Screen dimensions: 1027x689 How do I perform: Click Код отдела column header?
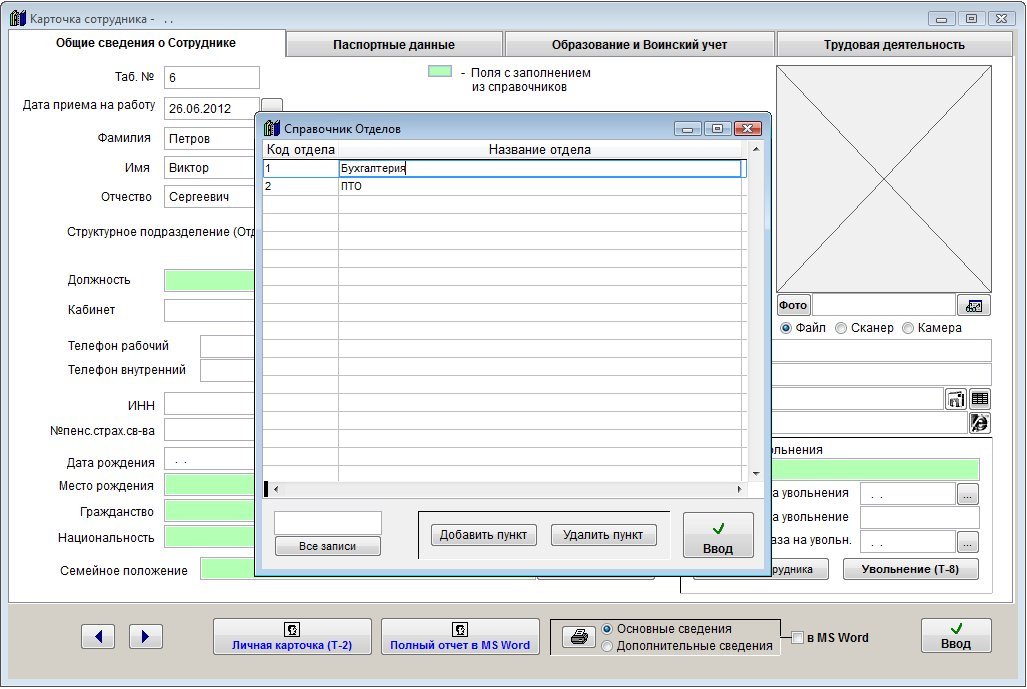[x=301, y=150]
